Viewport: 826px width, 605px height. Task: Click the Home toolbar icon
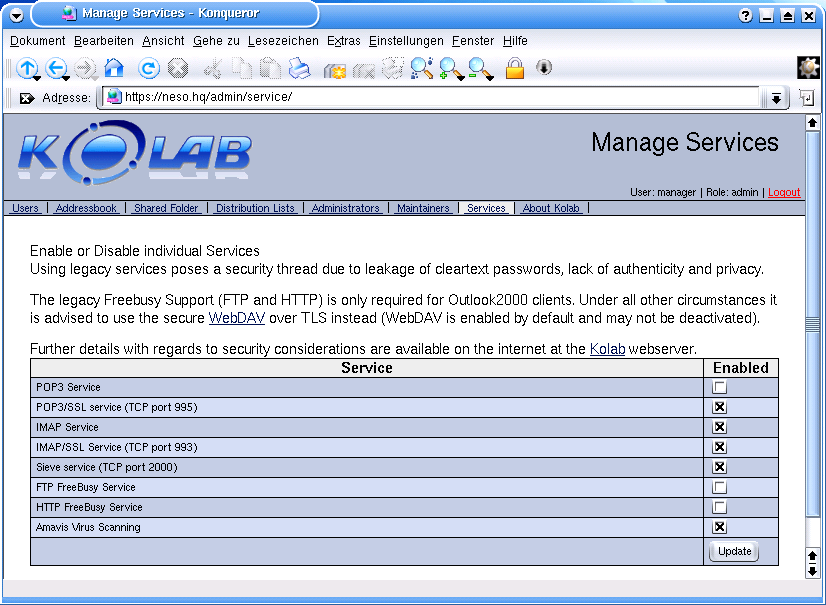coord(114,68)
